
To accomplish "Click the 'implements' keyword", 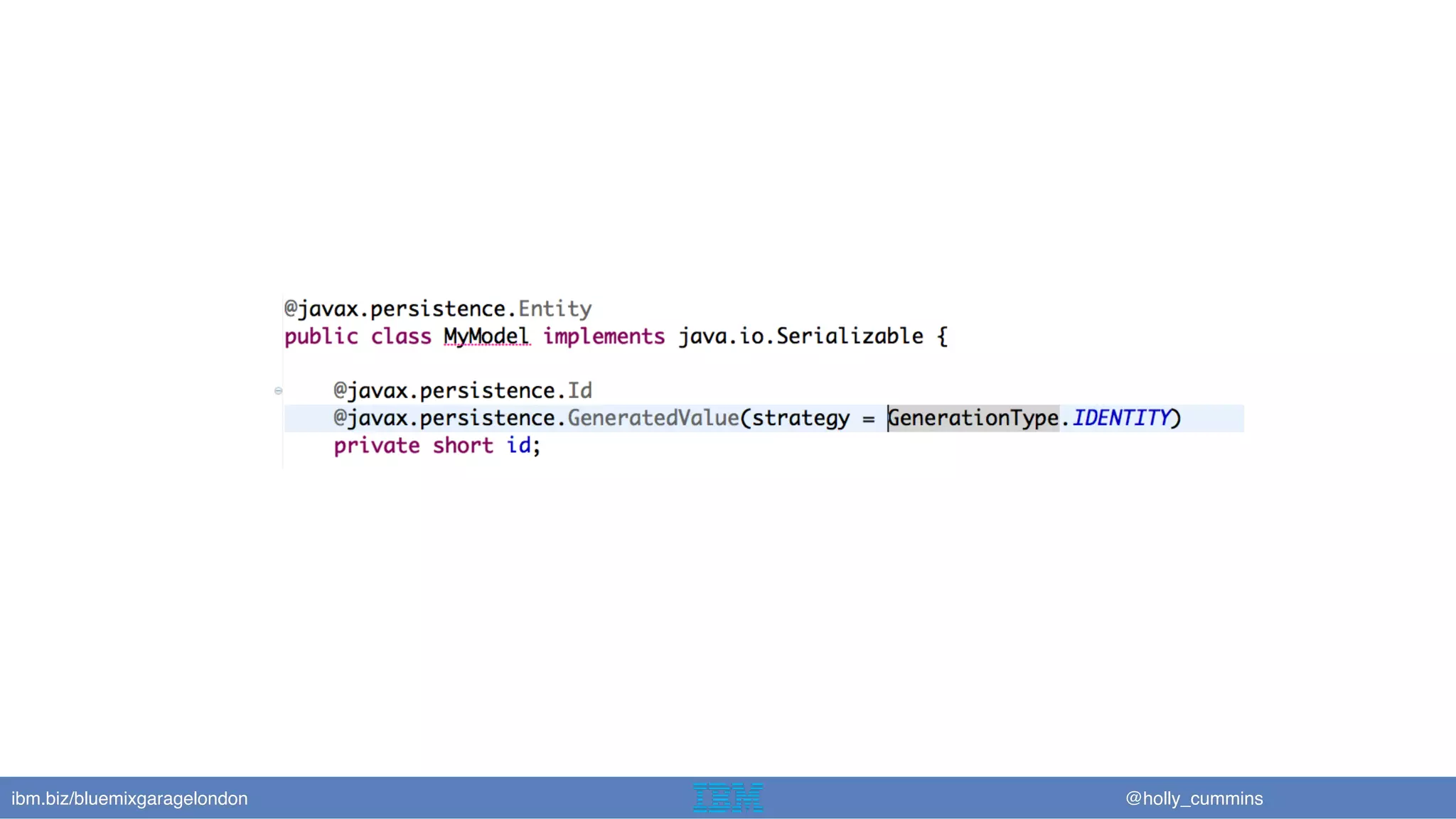I will click(604, 336).
